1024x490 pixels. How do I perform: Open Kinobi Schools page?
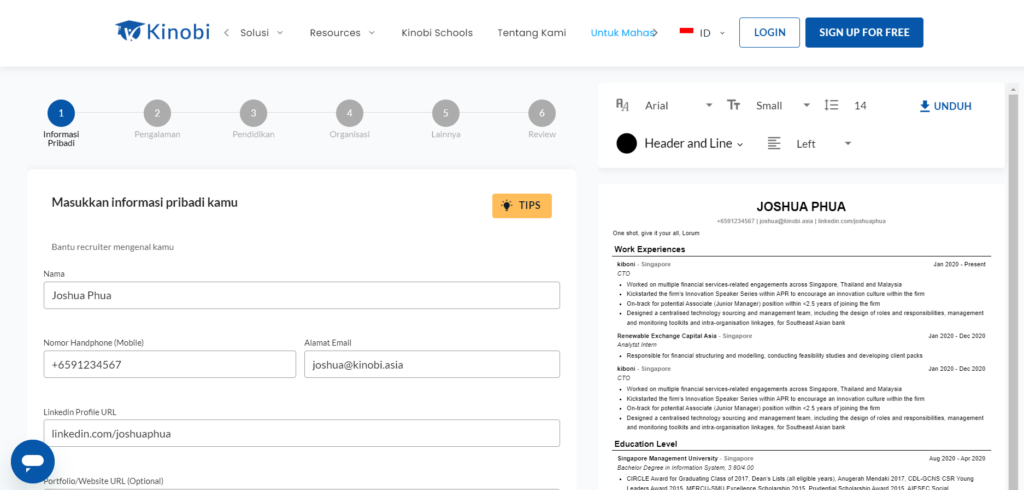[437, 32]
